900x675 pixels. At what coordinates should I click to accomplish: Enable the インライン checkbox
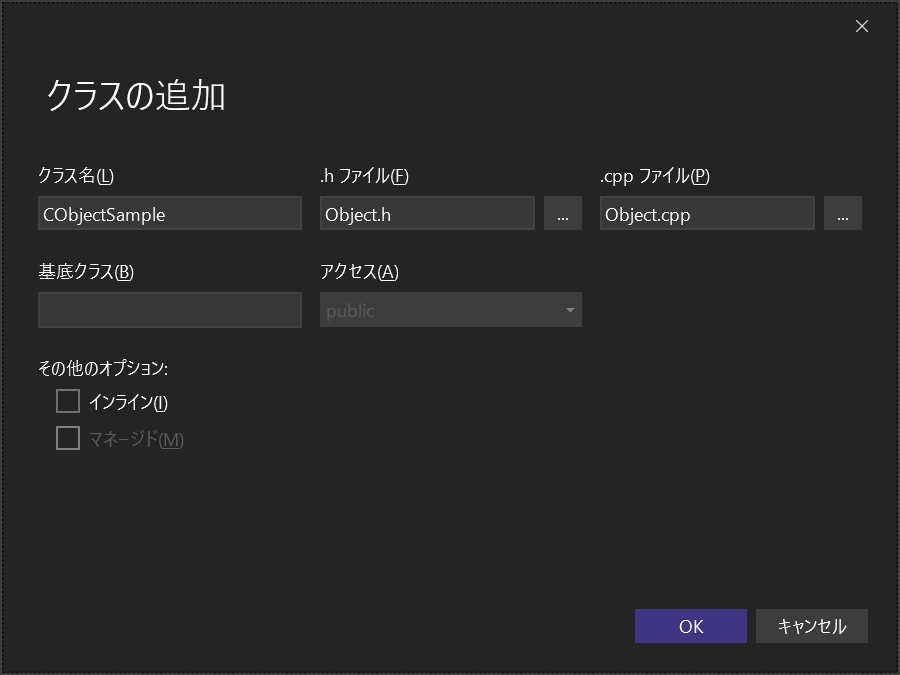coord(68,402)
